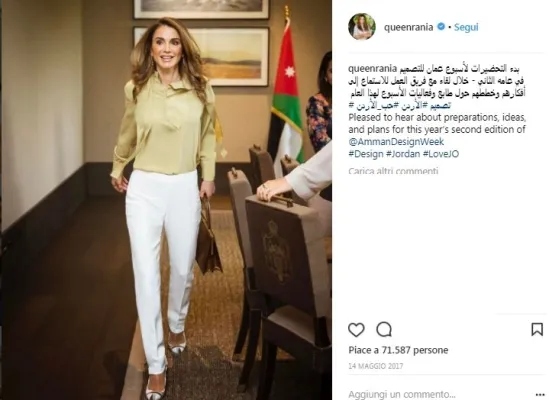Open the #Jordan hashtag
This screenshot has width=549, height=400.
click(x=403, y=154)
